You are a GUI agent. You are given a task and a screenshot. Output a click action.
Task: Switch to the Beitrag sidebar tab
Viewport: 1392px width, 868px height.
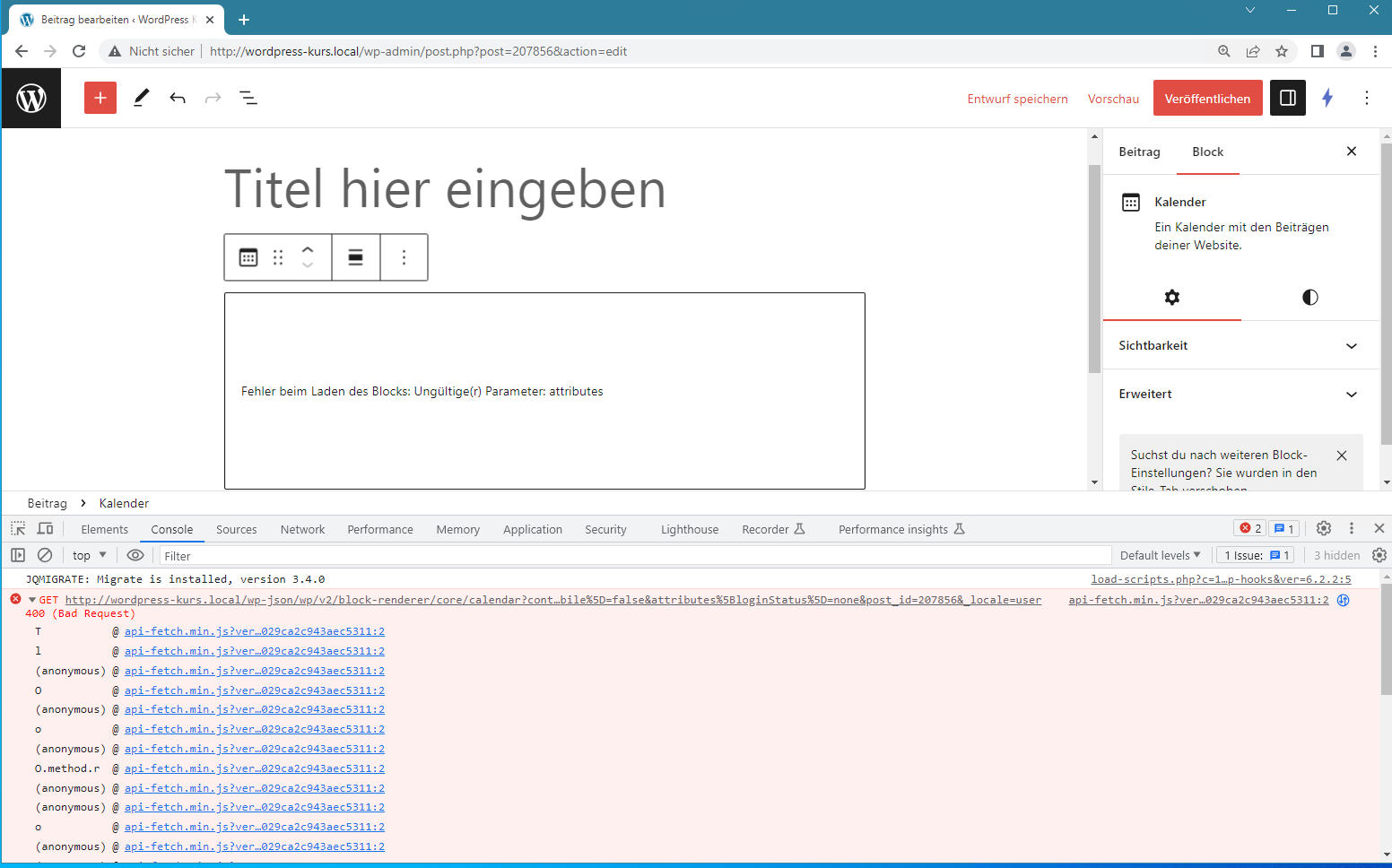(1139, 152)
